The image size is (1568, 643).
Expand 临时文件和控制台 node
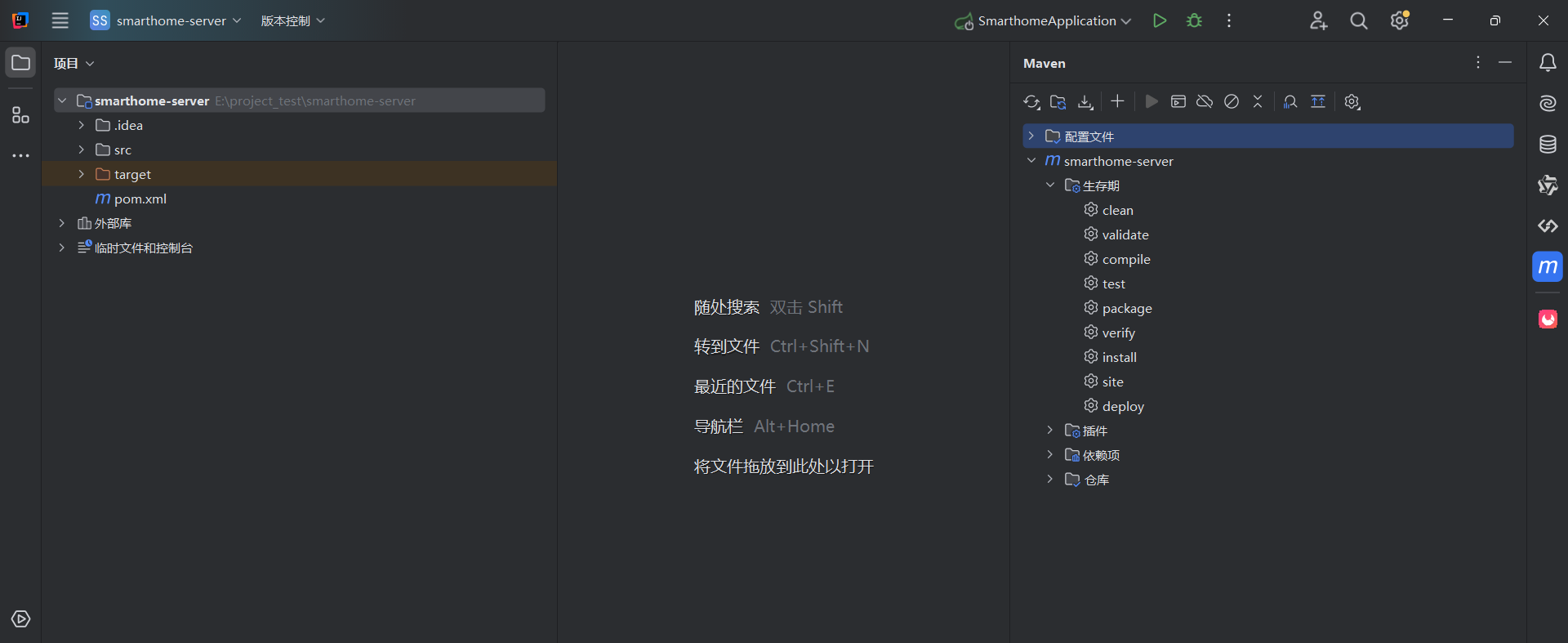point(62,248)
